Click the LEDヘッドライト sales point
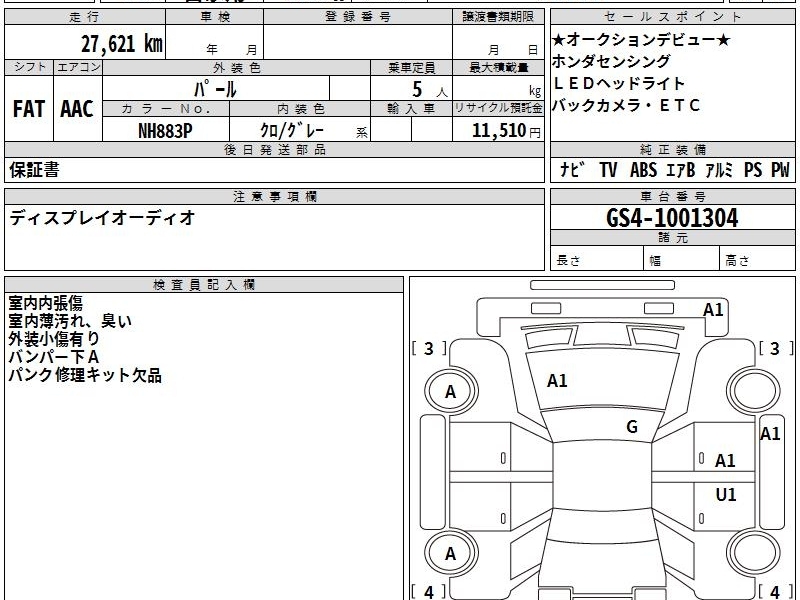This screenshot has width=800, height=600. point(618,83)
